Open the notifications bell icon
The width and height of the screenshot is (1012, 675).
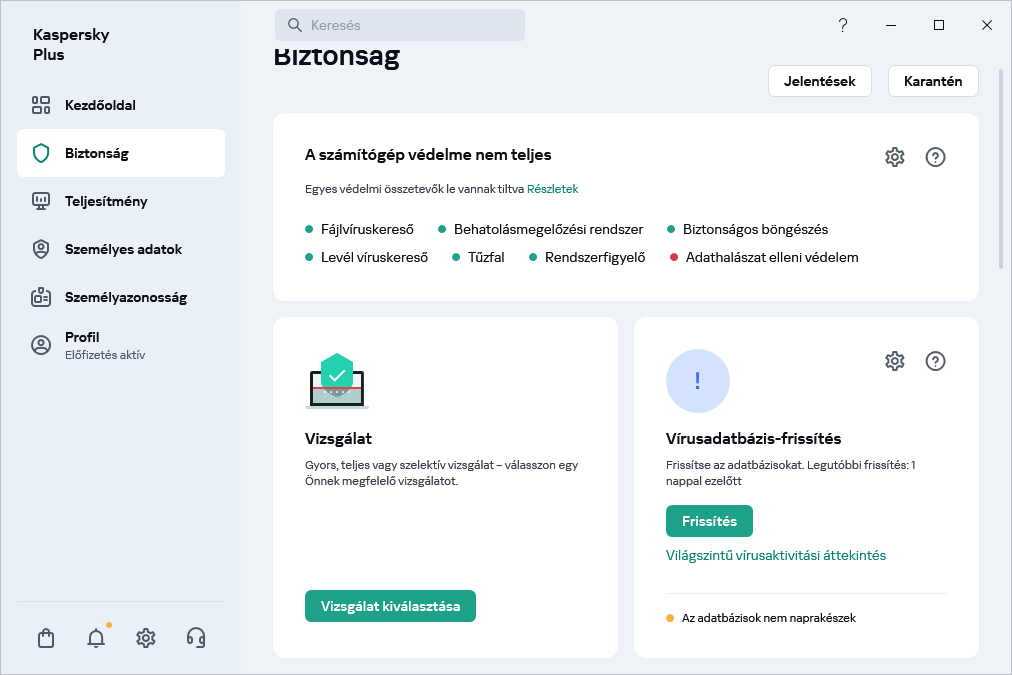(x=96, y=638)
